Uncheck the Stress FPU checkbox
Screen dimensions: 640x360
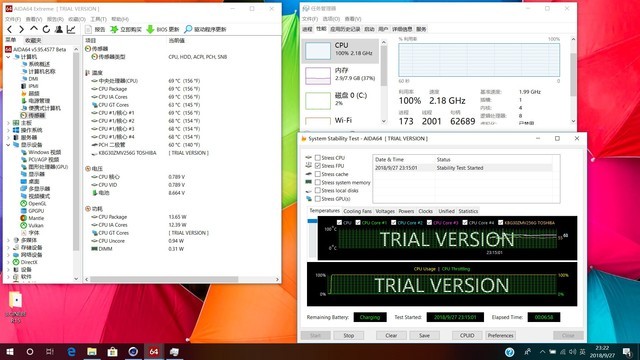[318, 166]
